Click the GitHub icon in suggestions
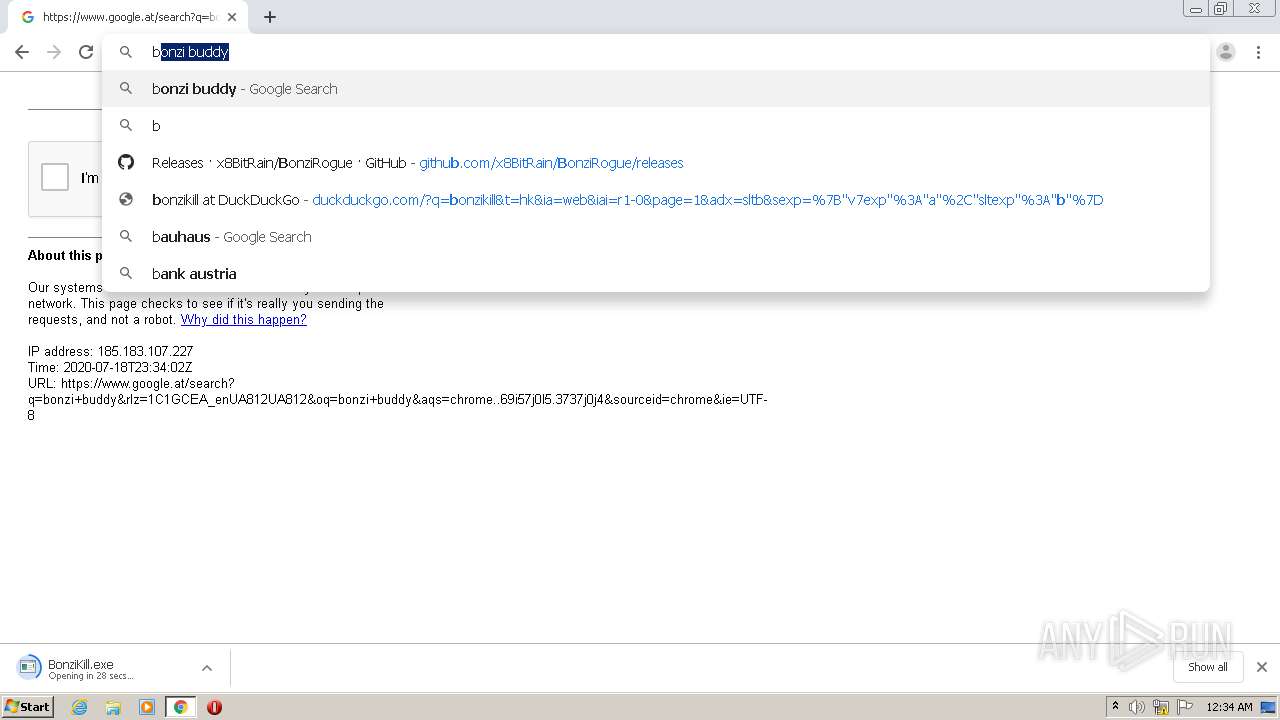The width and height of the screenshot is (1280, 720). point(126,163)
